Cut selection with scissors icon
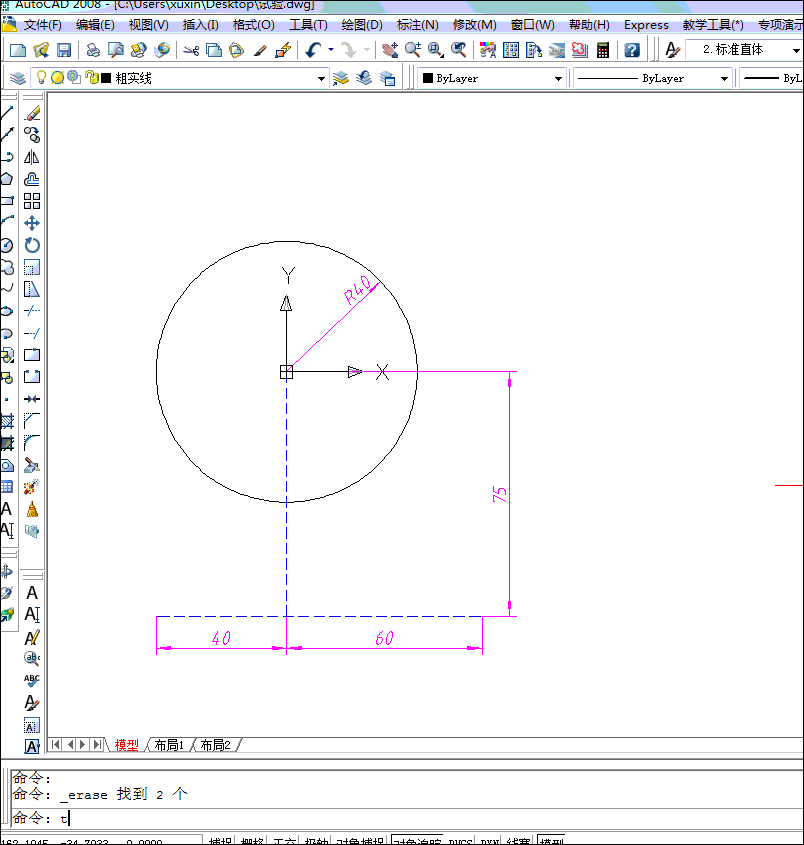 coord(191,50)
